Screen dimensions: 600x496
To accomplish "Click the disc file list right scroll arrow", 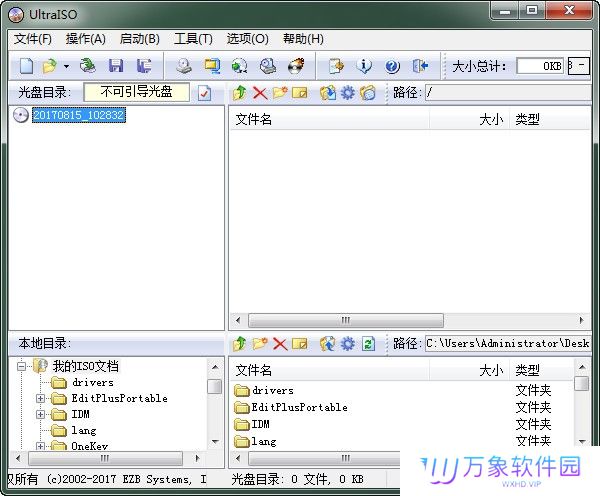I will pyautogui.click(x=582, y=320).
